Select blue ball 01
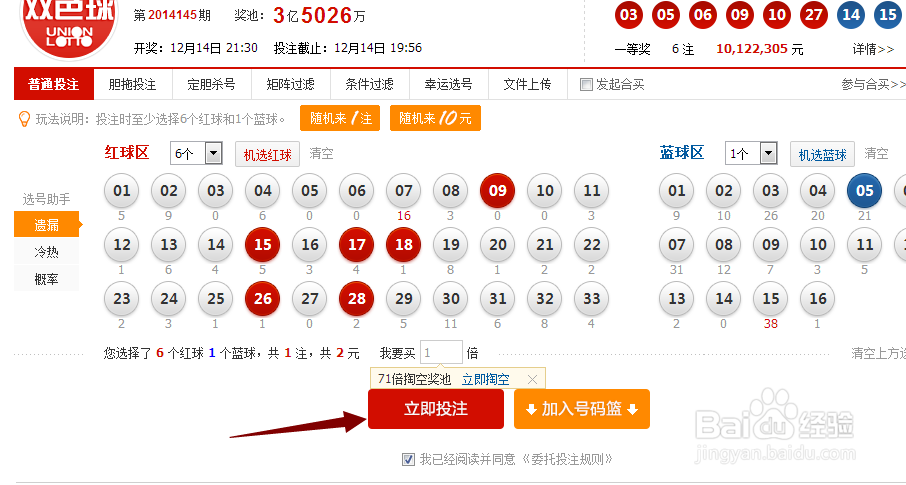Viewport: 906px width, 485px height. point(677,191)
